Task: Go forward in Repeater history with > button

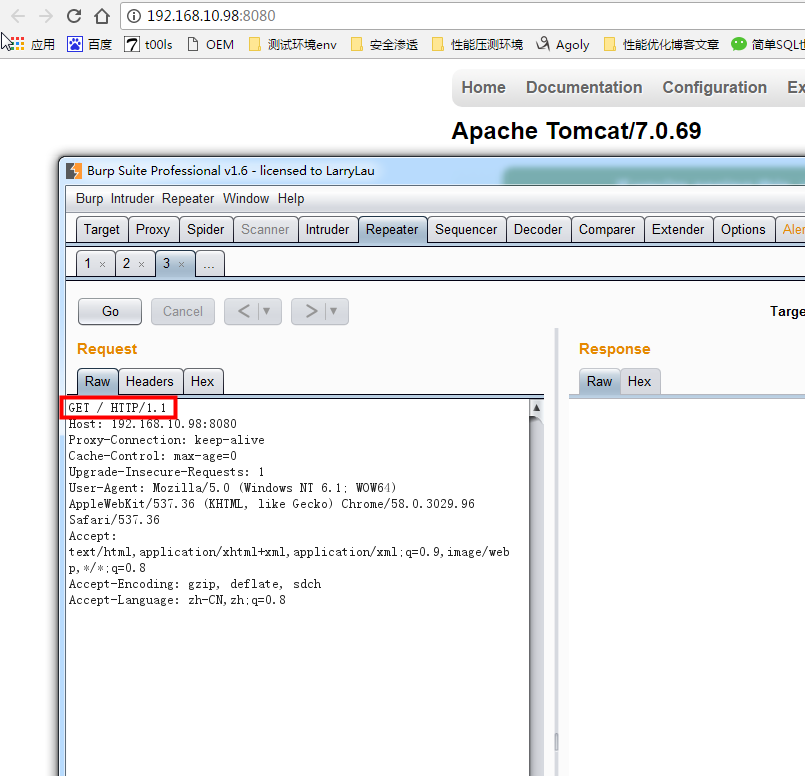Action: 311,311
